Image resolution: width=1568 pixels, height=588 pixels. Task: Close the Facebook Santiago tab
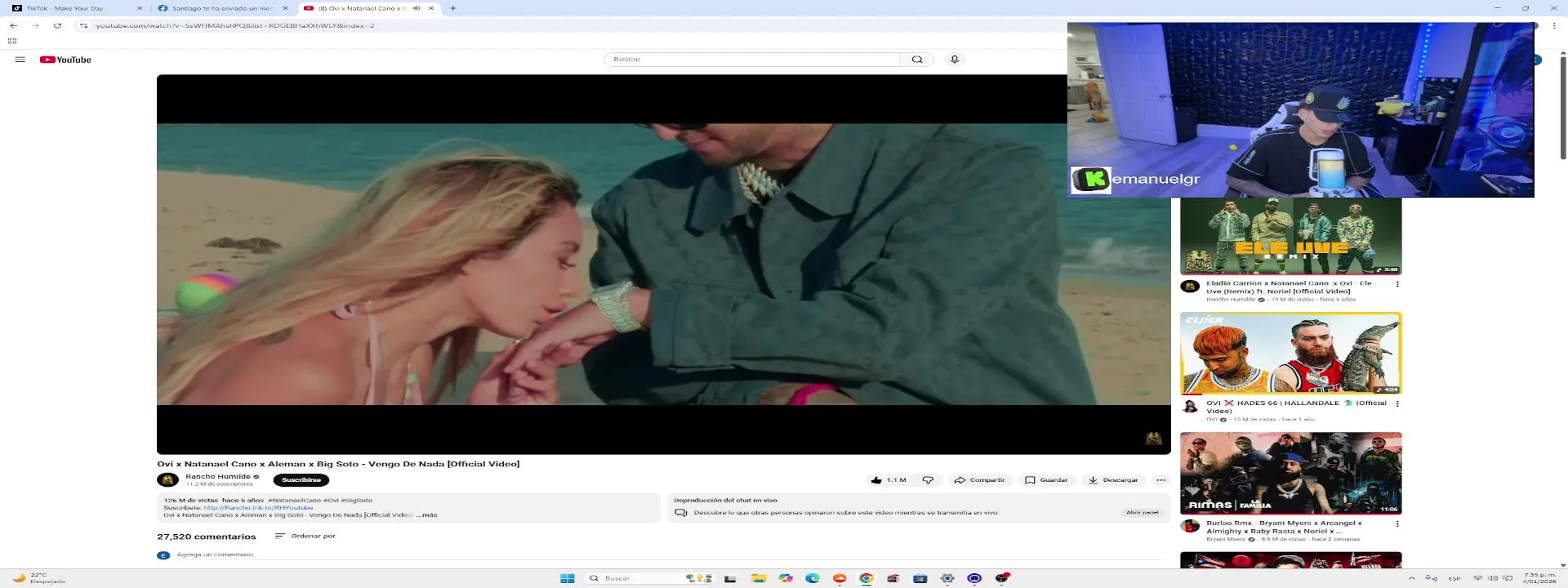click(x=285, y=8)
